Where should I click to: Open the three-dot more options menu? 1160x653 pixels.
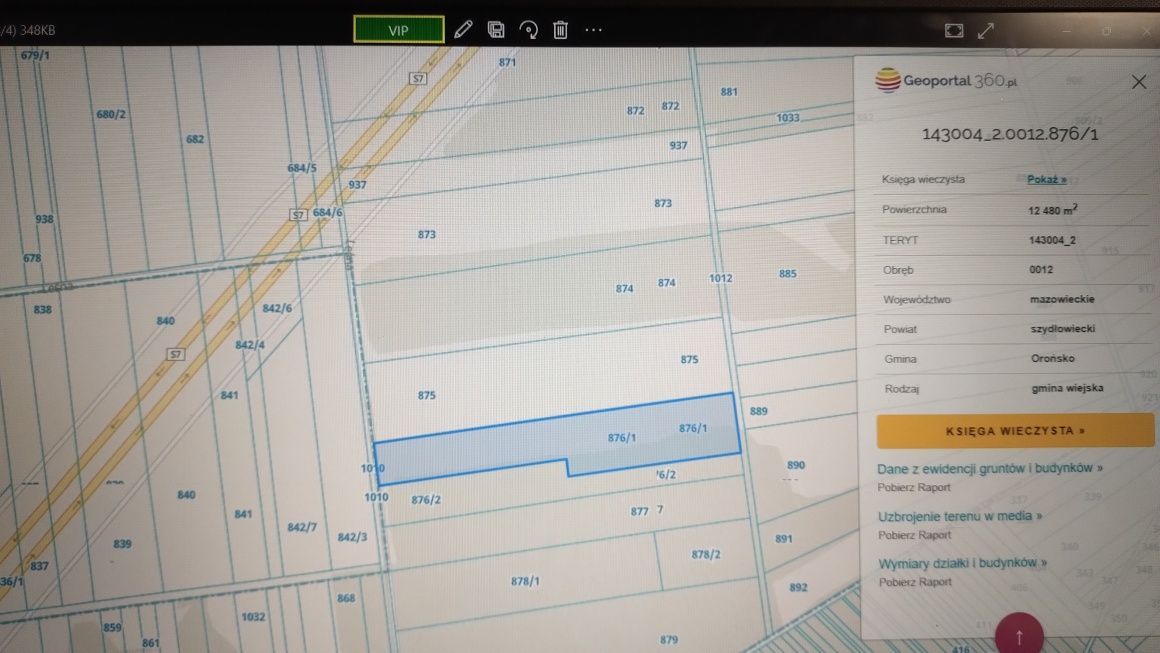(593, 30)
